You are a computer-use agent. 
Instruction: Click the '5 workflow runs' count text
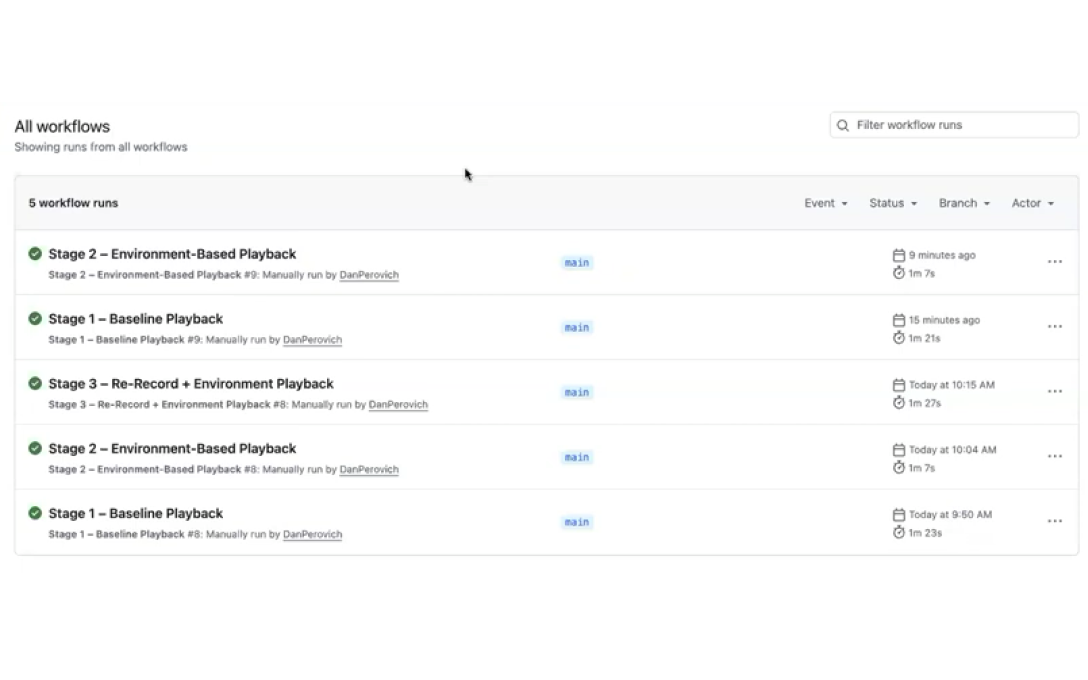74,203
